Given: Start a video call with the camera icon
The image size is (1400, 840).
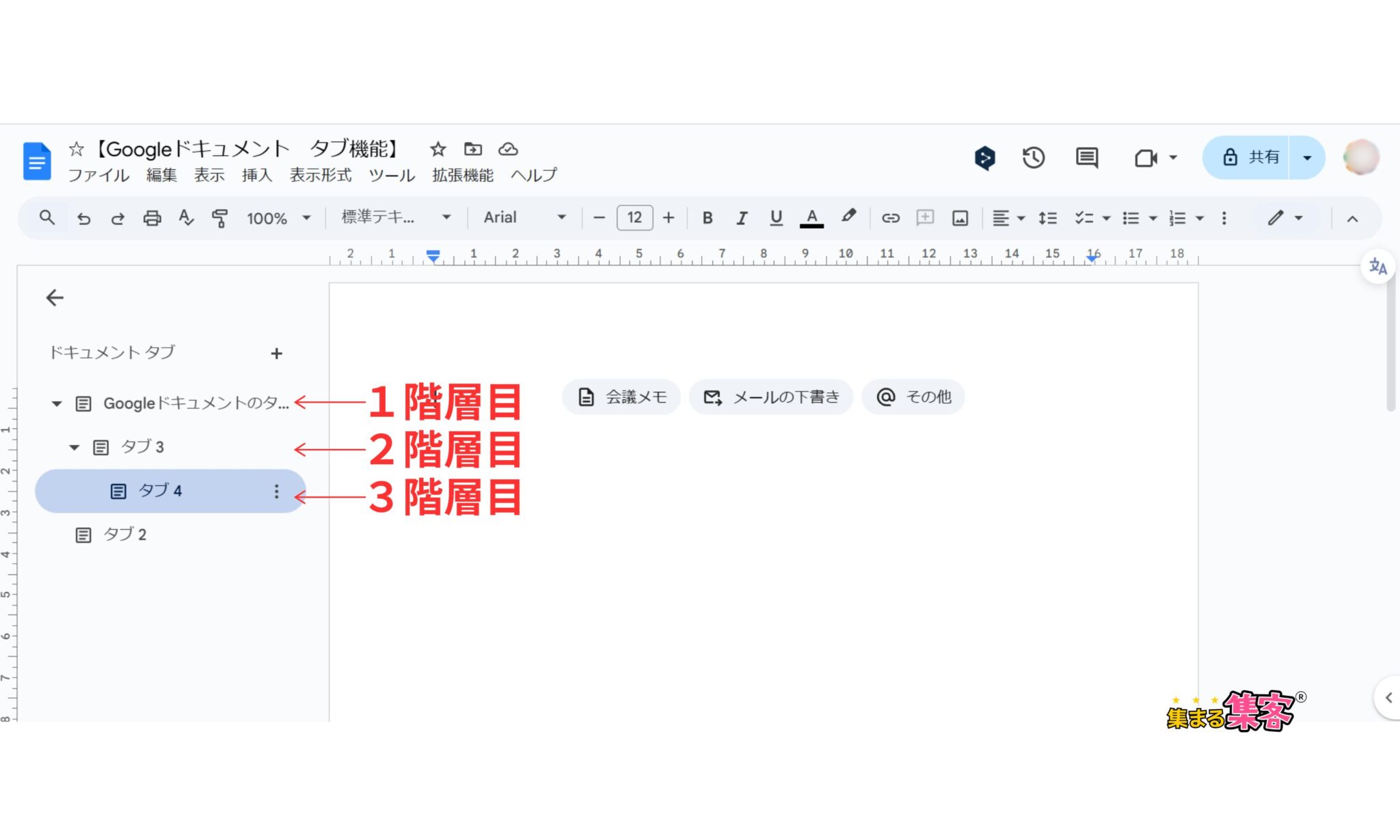Looking at the screenshot, I should [1146, 158].
